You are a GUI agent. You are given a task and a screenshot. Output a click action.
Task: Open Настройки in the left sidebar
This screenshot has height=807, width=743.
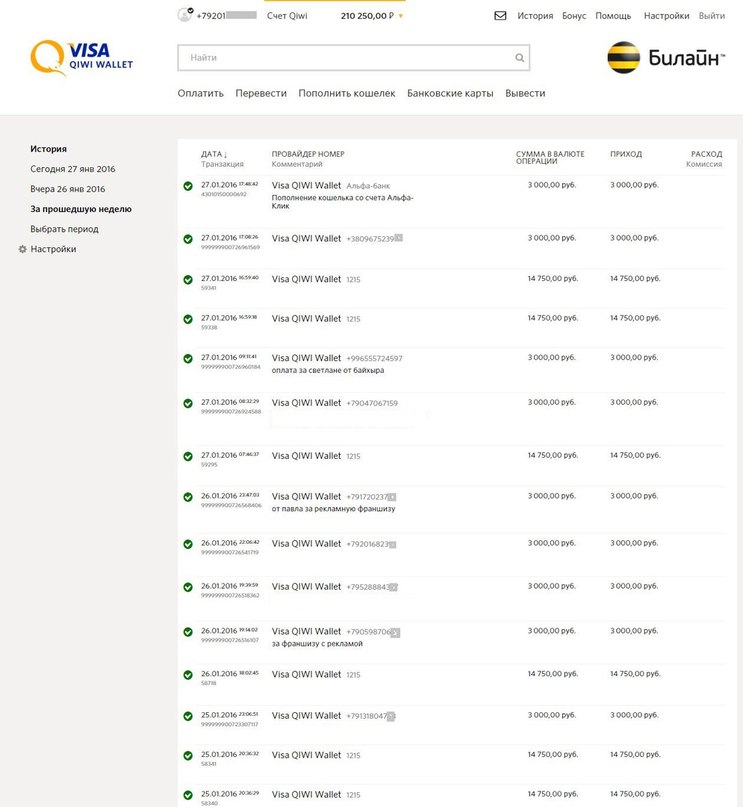click(53, 249)
